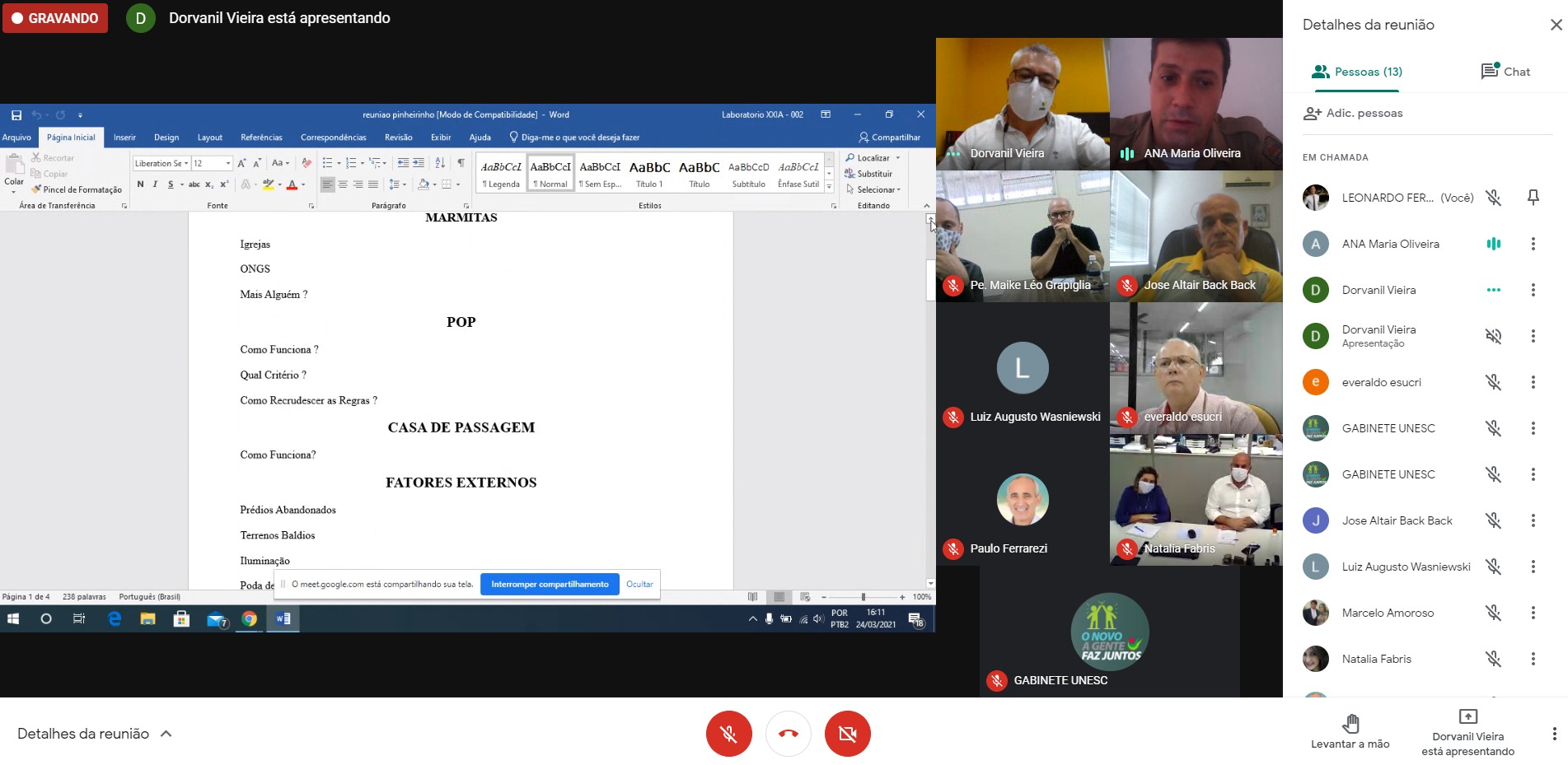Expand Detalhes da reunião chevron at bottom left
The image size is (1568, 765).
pos(166,734)
